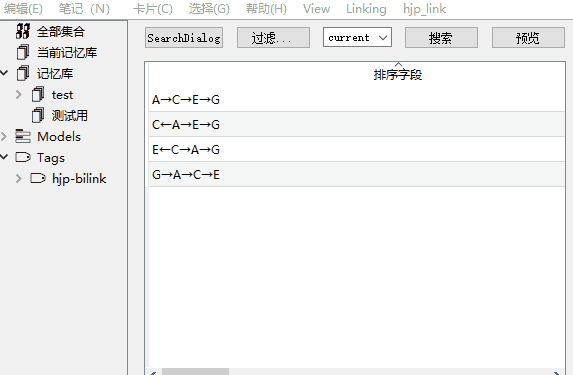Open the hjp_link menu

point(424,9)
